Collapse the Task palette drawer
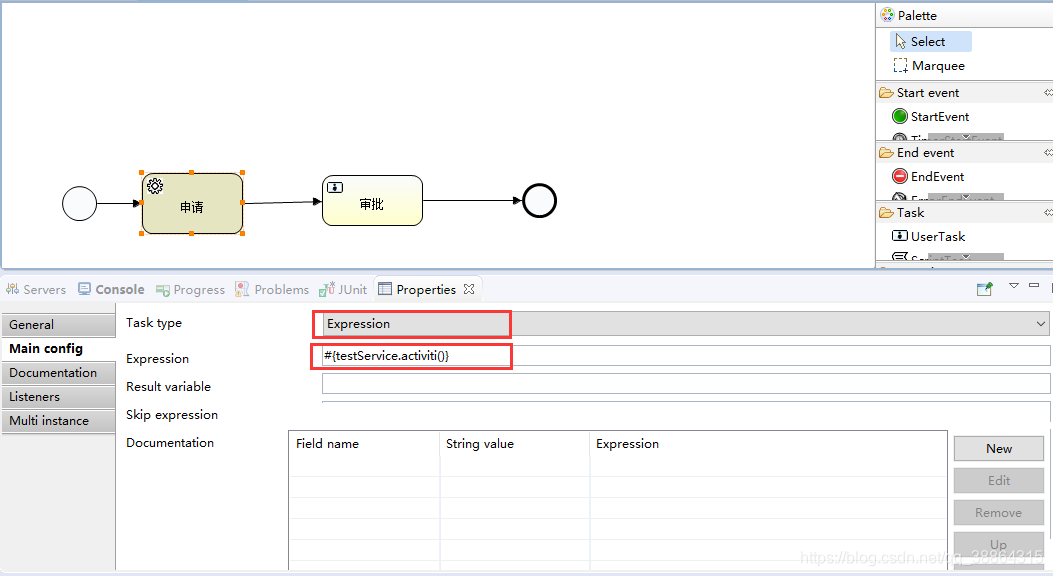 point(1048,212)
